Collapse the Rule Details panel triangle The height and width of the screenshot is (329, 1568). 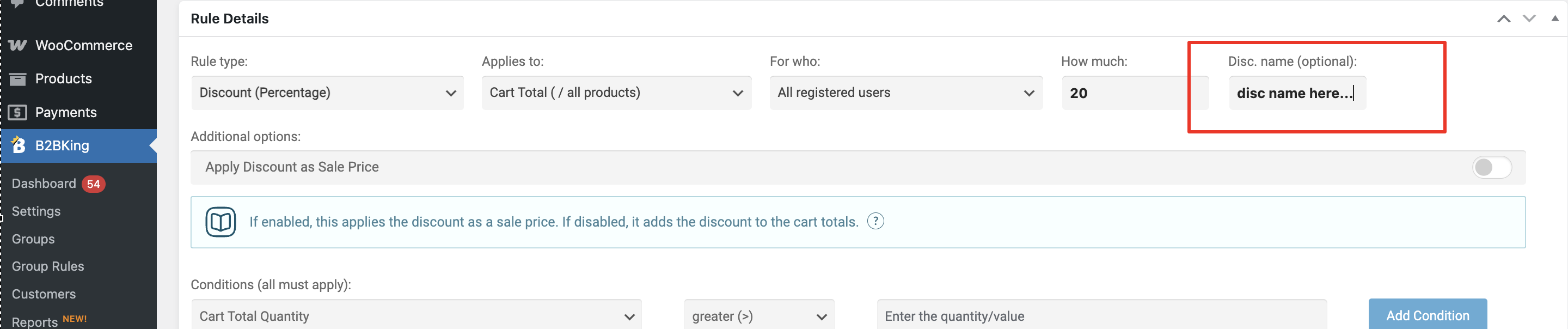pos(1554,19)
